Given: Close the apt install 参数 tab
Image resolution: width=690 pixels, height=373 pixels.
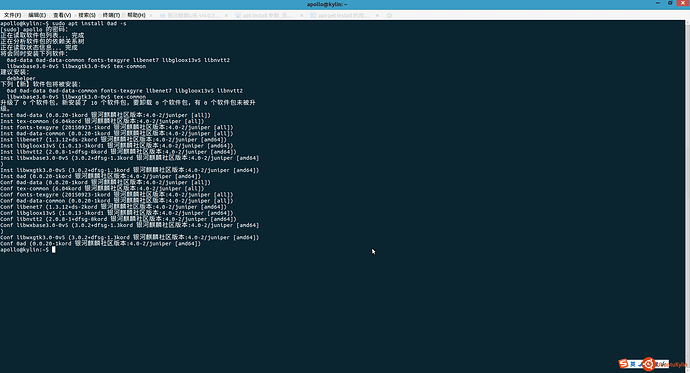Looking at the screenshot, I should [302, 15].
